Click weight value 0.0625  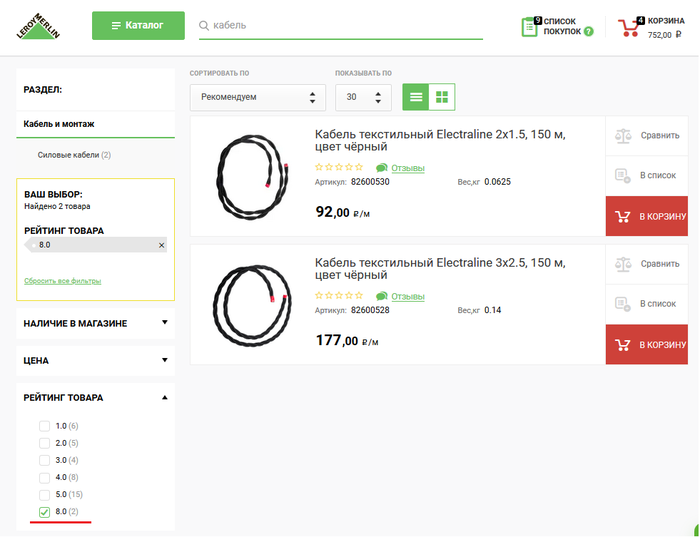[497, 182]
